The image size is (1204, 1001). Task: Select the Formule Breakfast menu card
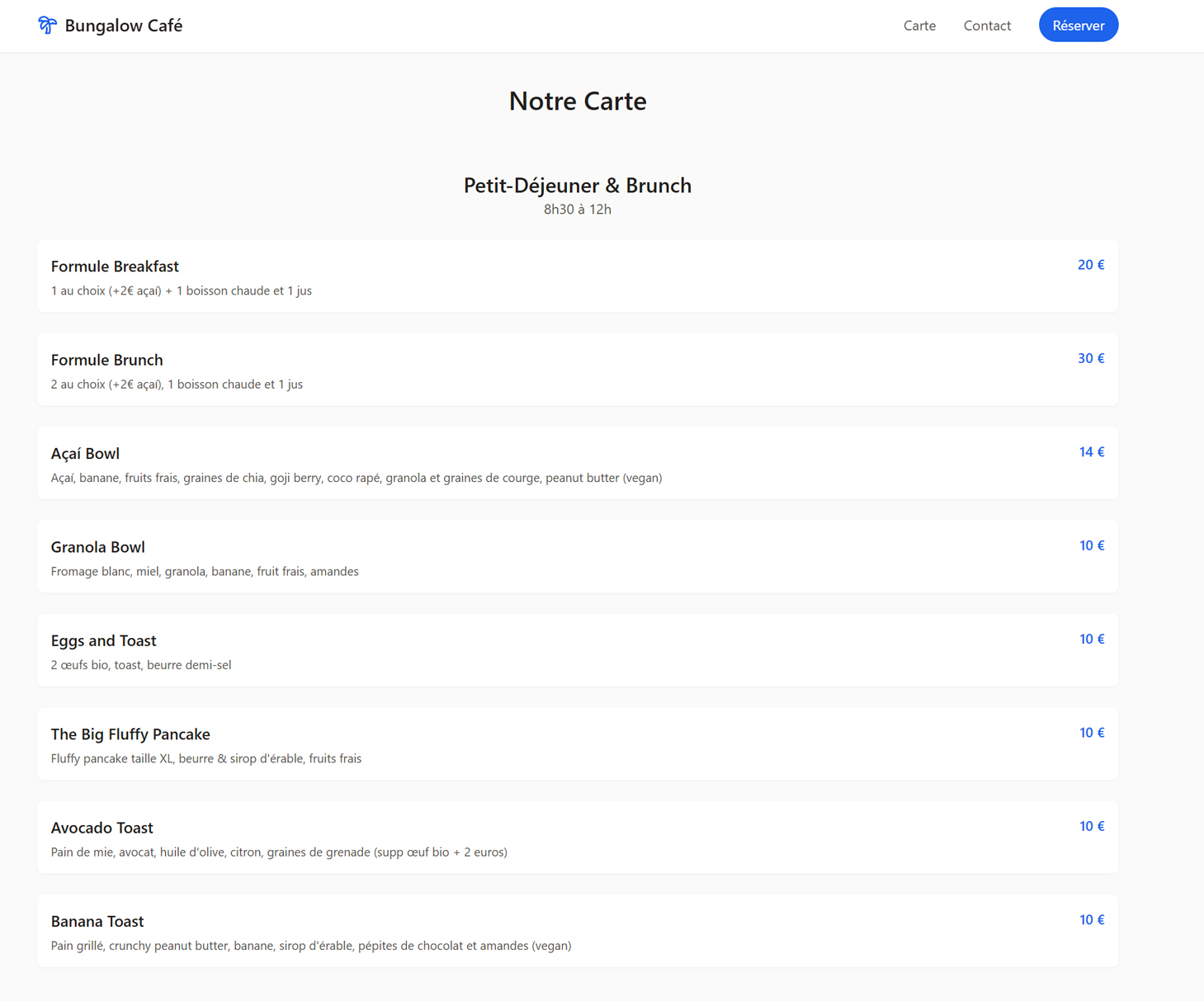[x=577, y=276]
